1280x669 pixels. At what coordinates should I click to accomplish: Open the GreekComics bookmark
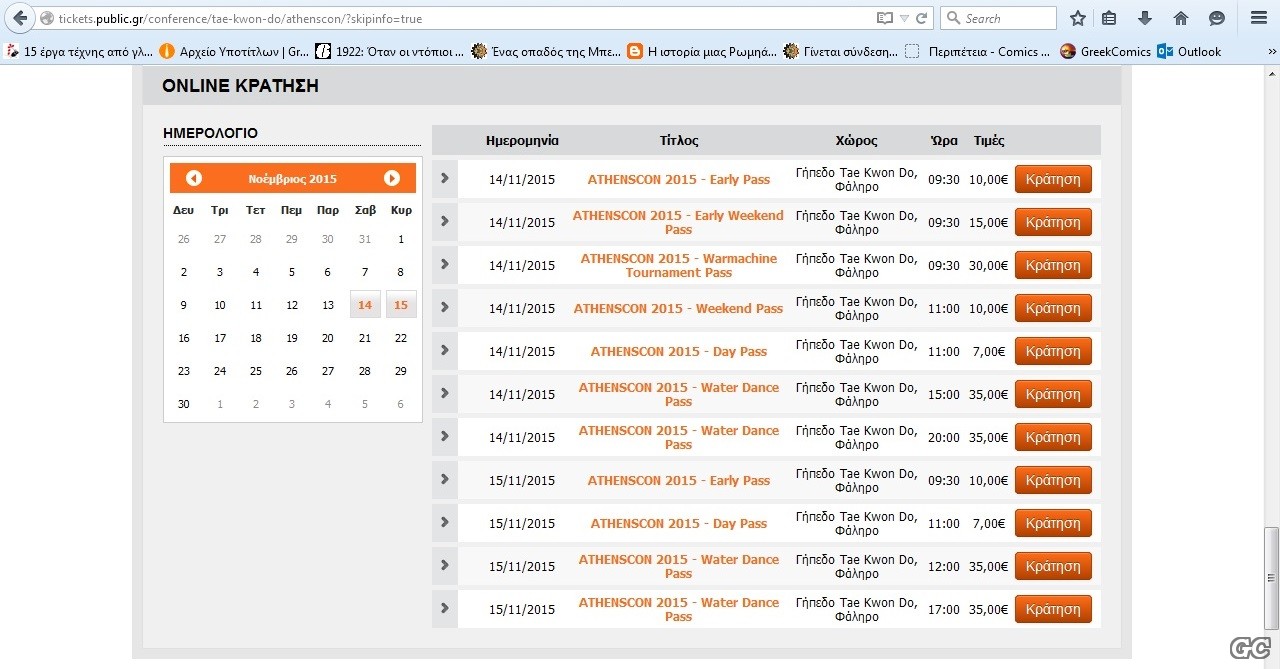point(1105,51)
